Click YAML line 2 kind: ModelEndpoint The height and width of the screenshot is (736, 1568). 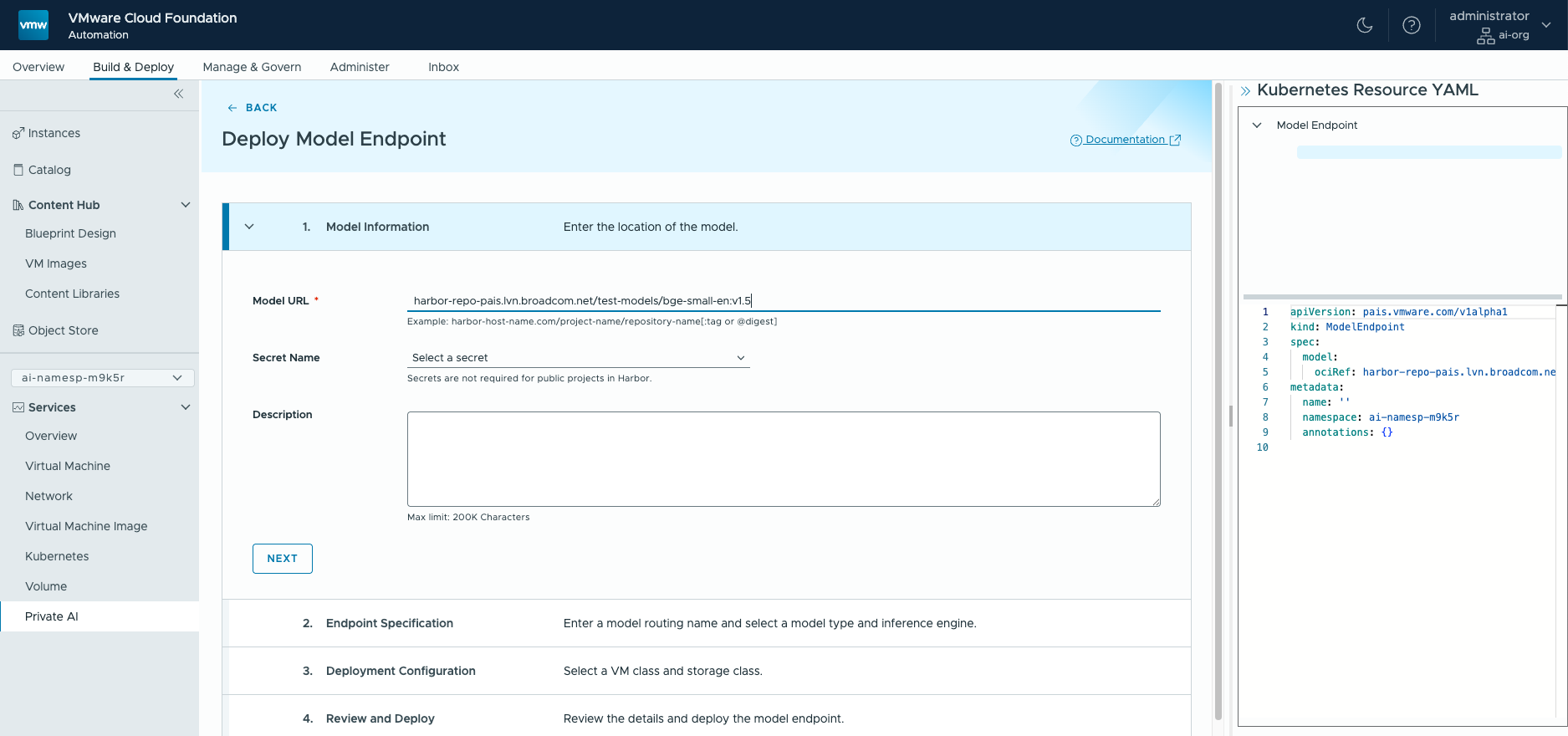pyautogui.click(x=1347, y=327)
